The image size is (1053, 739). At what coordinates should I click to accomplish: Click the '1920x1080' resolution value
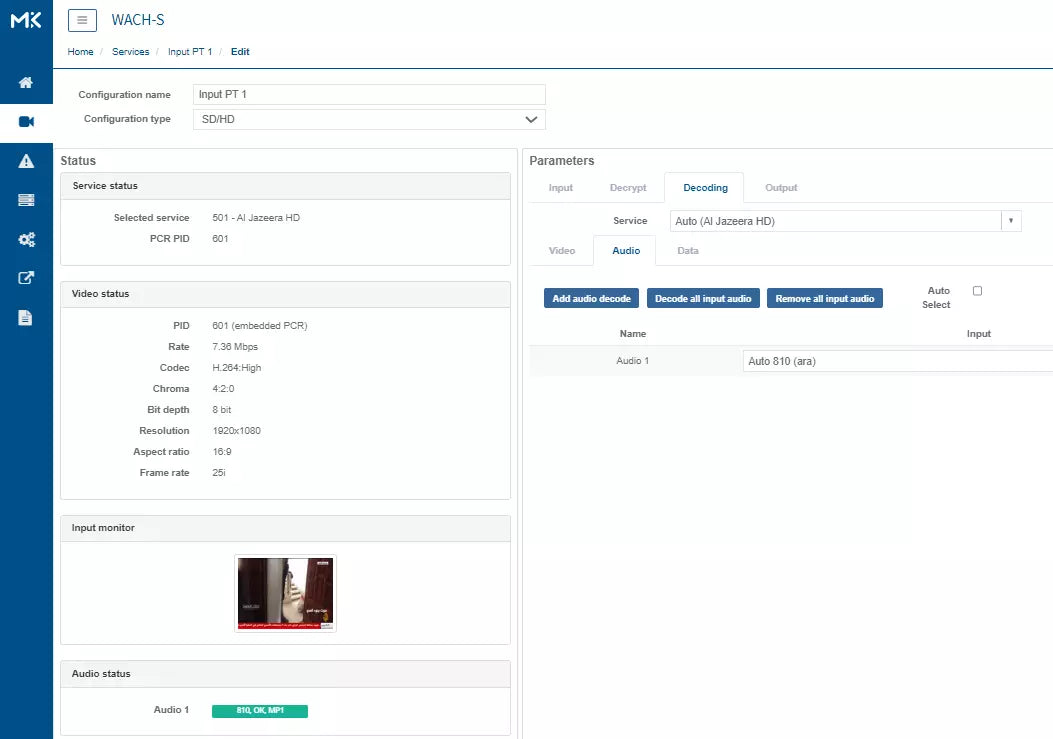click(x=236, y=431)
